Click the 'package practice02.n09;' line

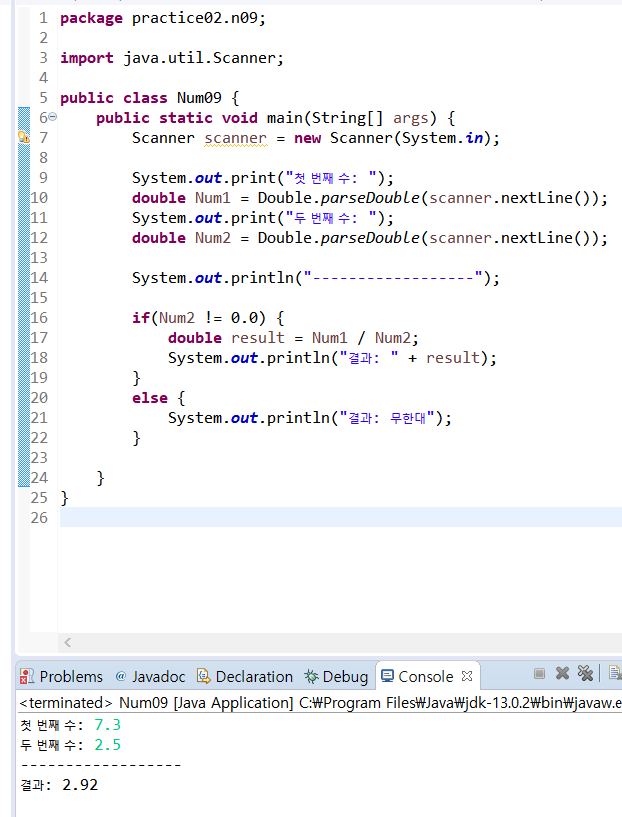163,18
